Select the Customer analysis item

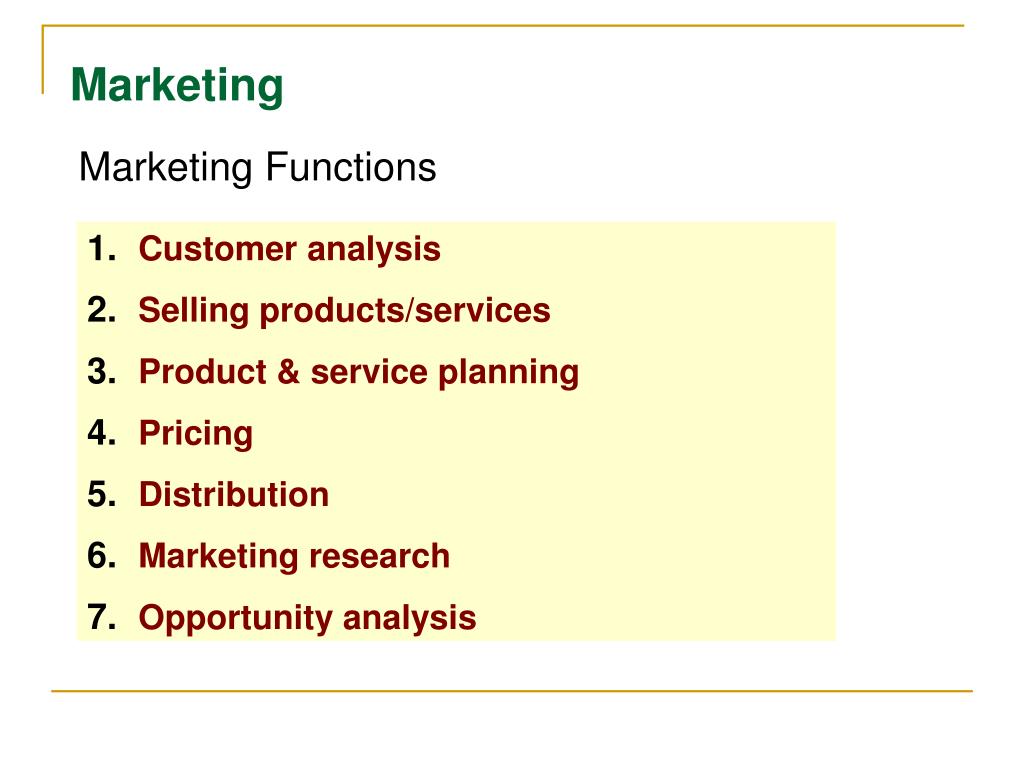point(289,249)
